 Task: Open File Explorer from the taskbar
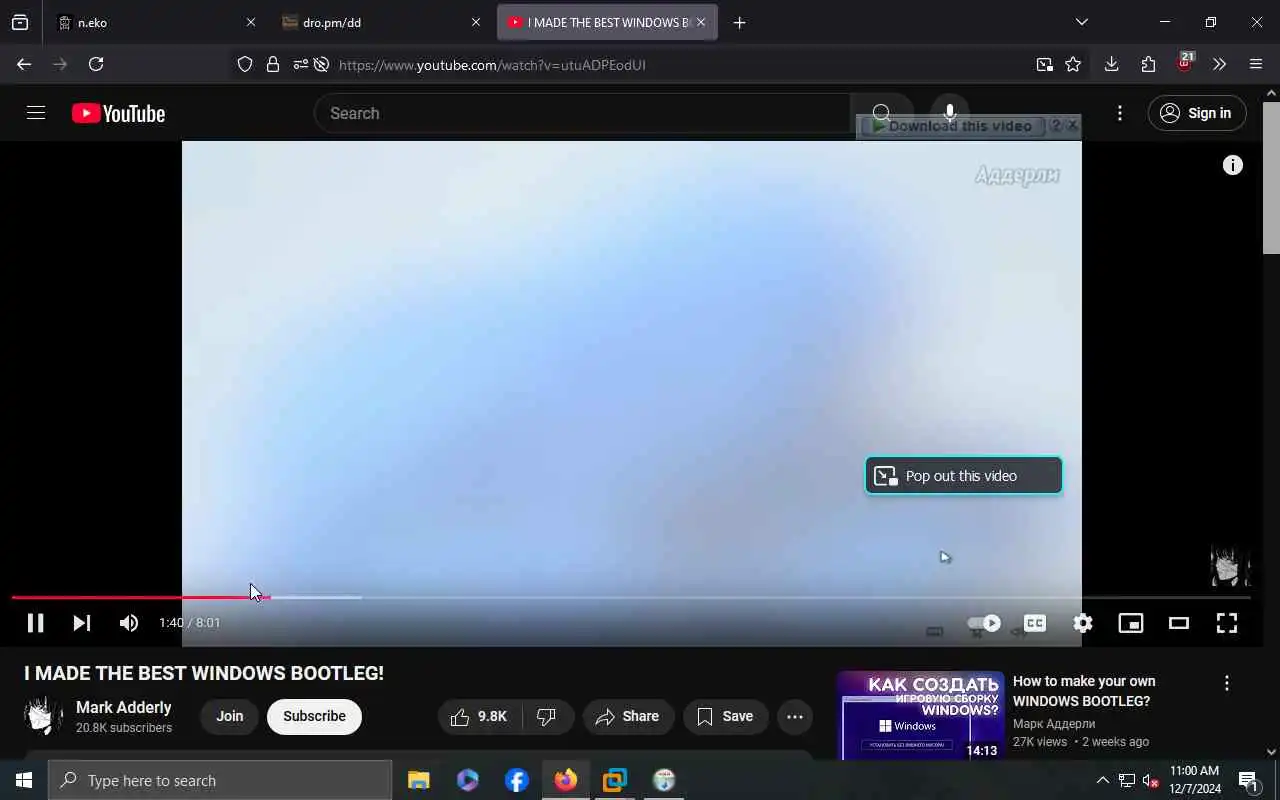coord(419,780)
